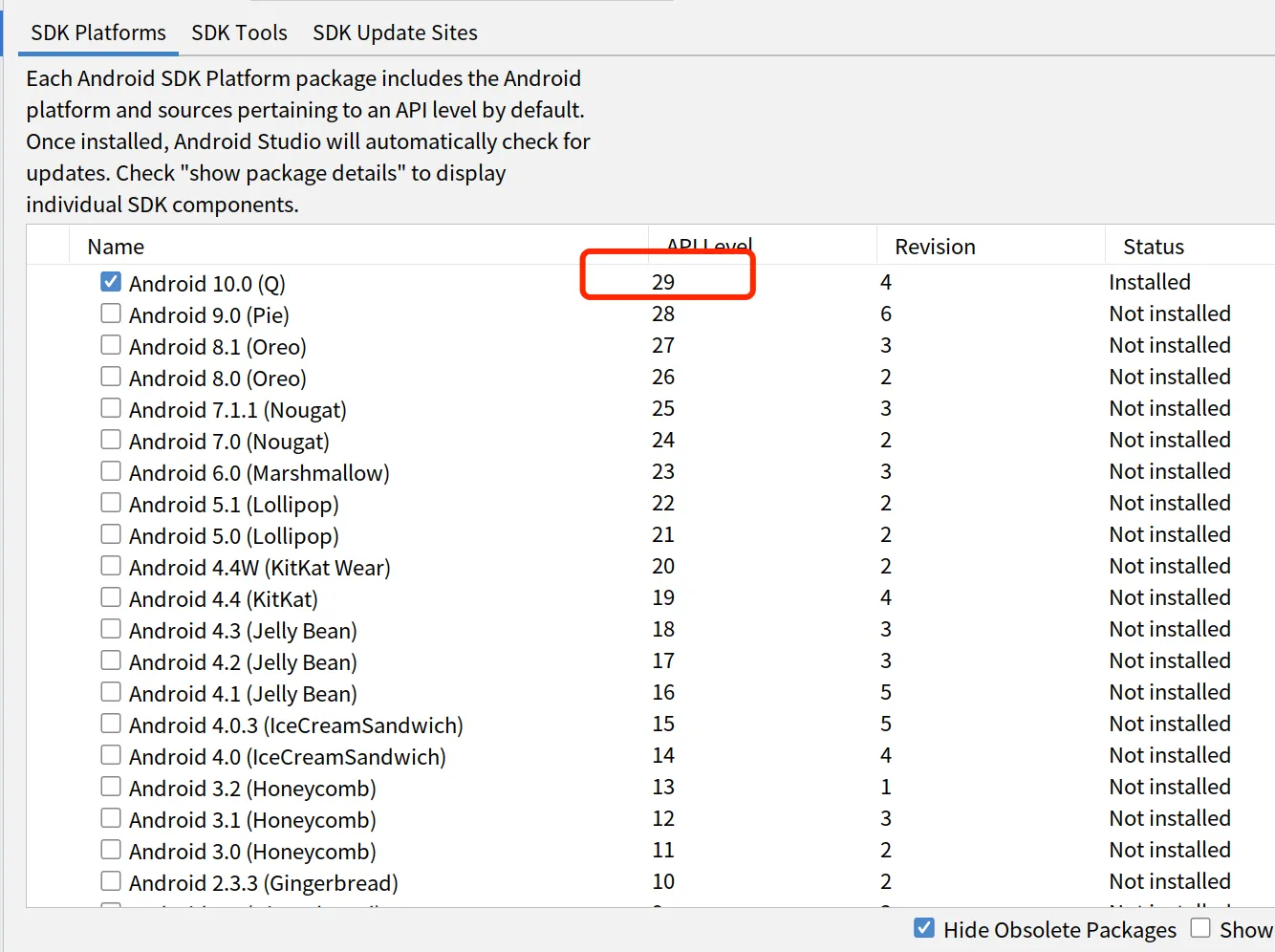Enable the Android 8.0 (Oreo) checkbox

tap(111, 377)
